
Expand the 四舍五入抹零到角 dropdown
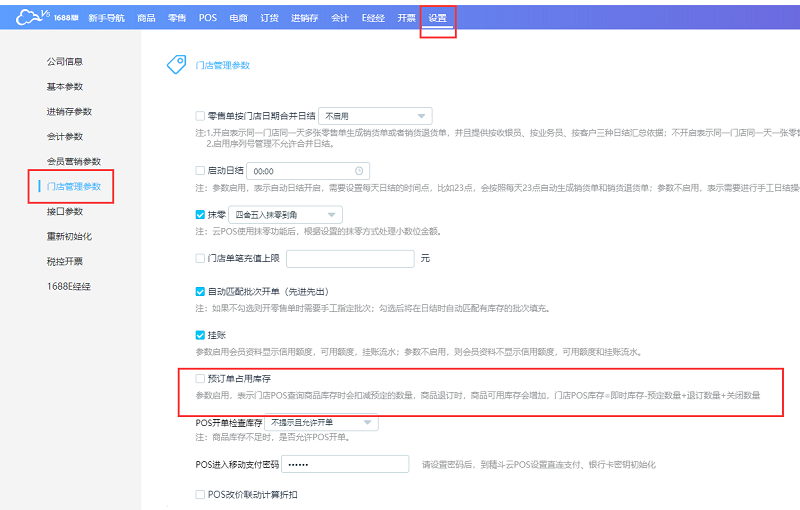click(285, 214)
